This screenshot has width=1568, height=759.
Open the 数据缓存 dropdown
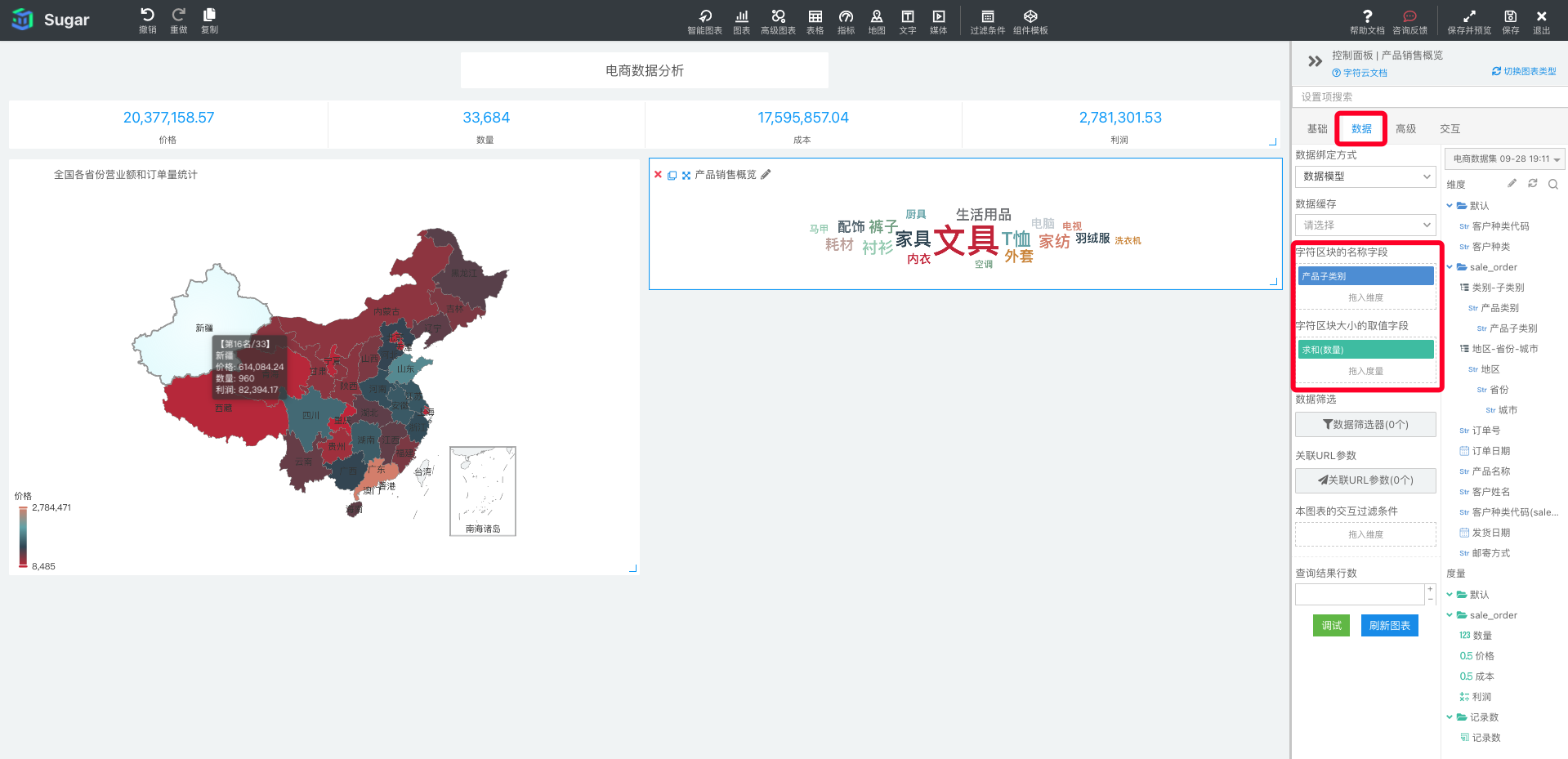[x=1365, y=225]
